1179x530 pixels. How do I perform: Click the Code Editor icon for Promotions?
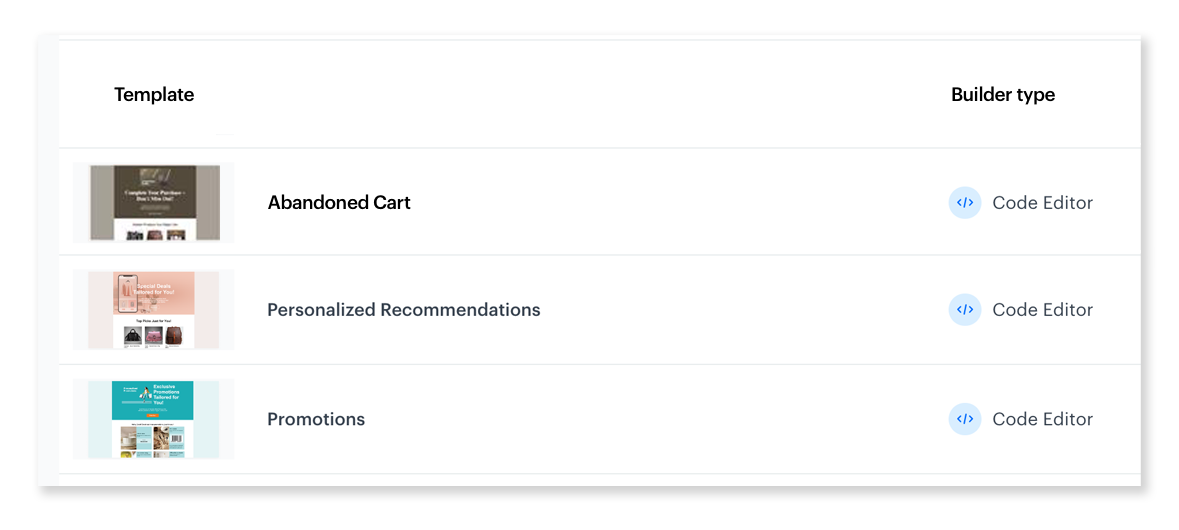pyautogui.click(x=965, y=419)
